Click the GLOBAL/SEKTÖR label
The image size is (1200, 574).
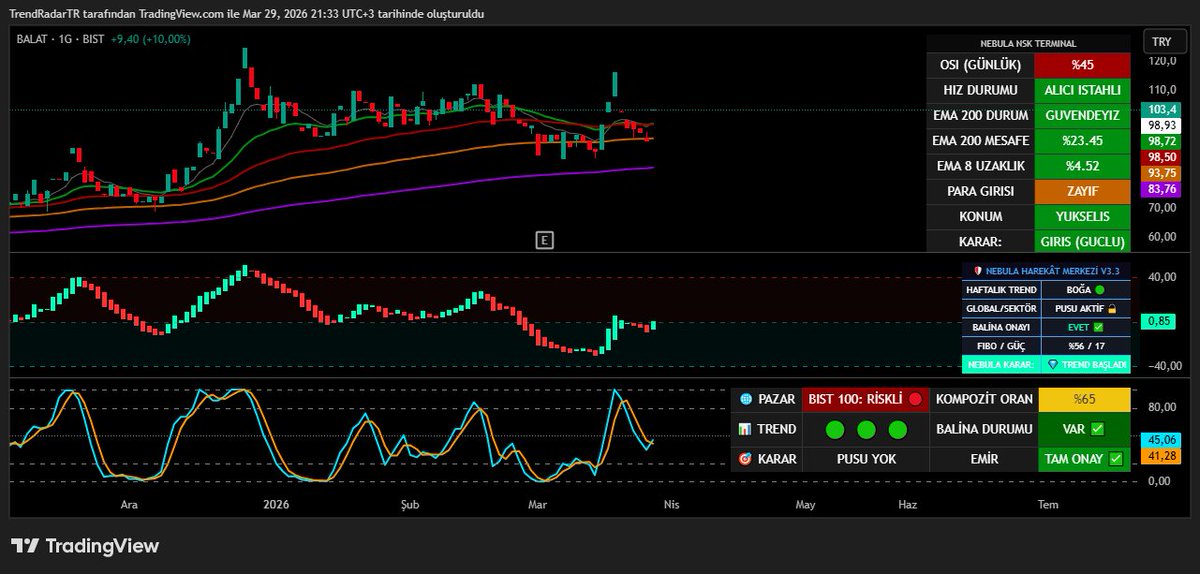1000,308
